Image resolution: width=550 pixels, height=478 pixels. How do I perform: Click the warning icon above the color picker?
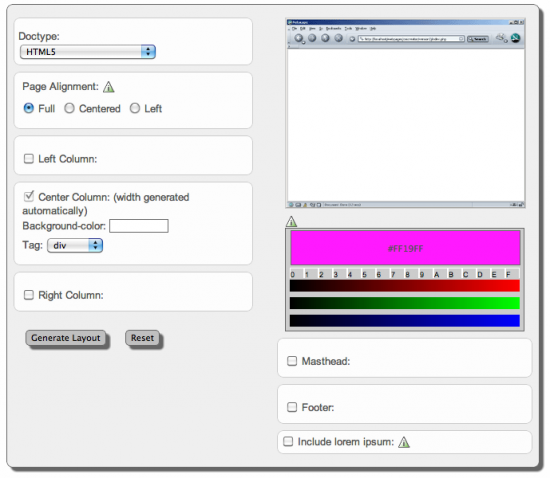point(291,221)
